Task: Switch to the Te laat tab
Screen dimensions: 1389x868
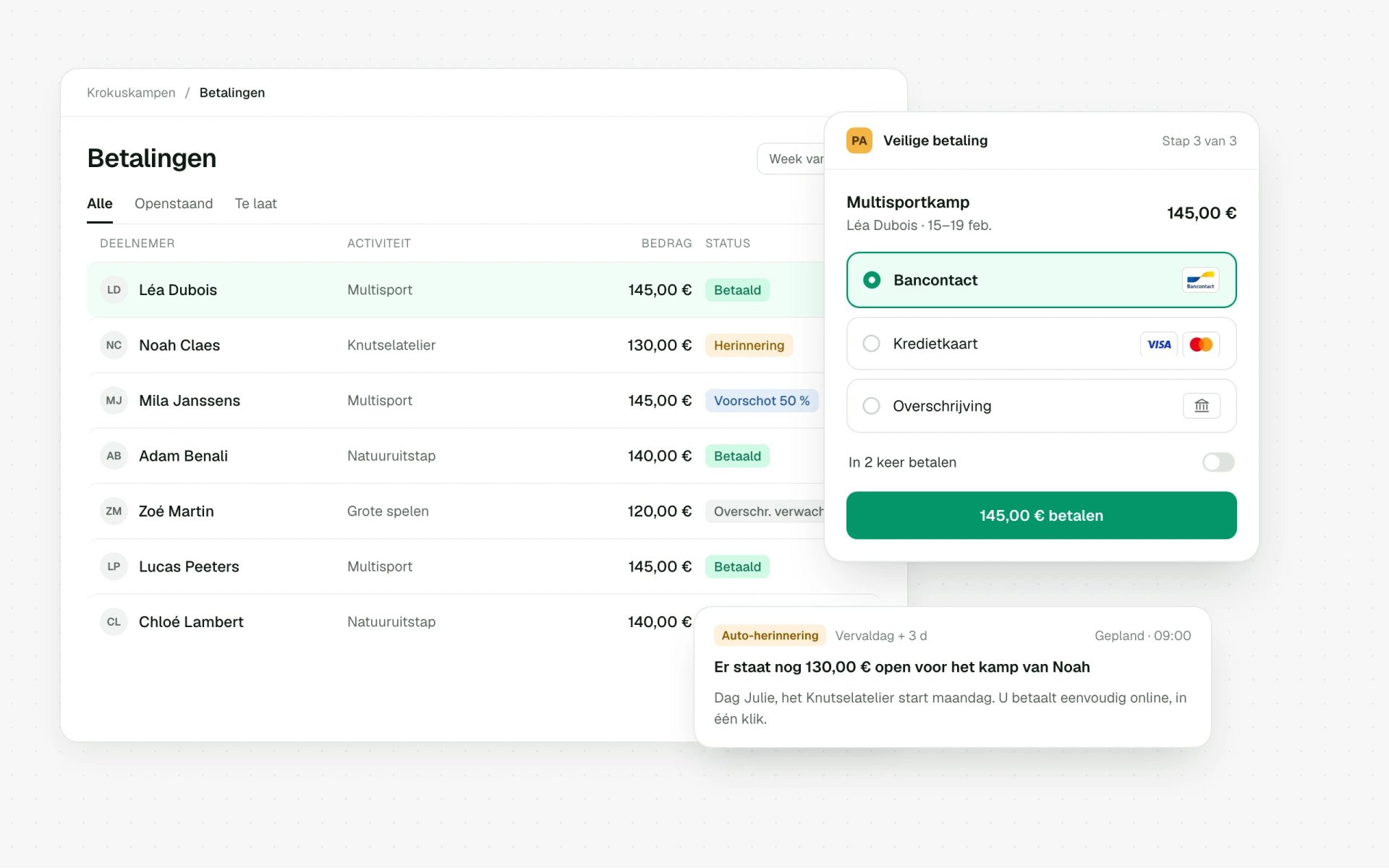Action: 255,203
